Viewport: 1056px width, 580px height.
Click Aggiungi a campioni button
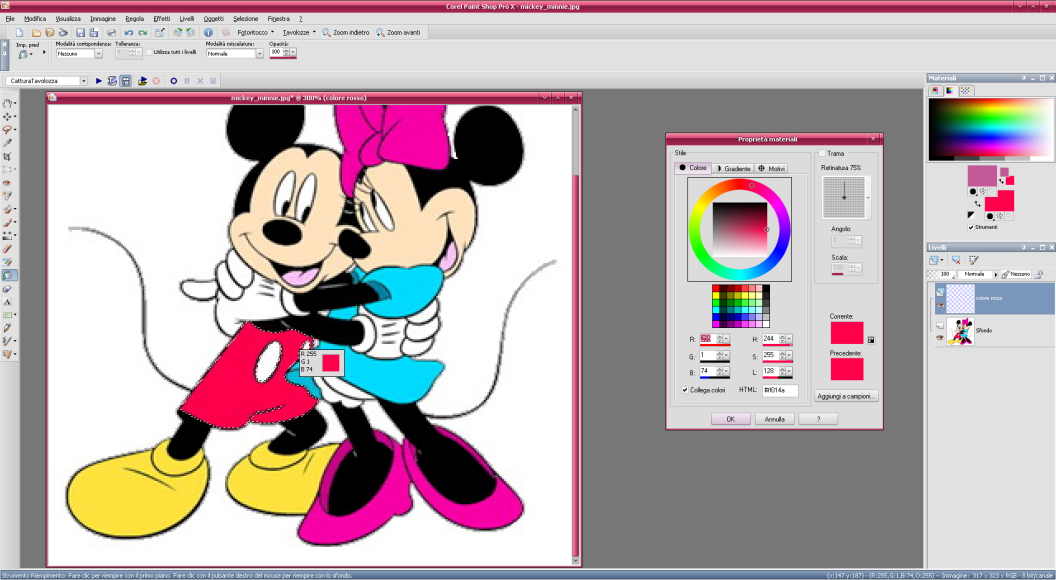tap(847, 396)
